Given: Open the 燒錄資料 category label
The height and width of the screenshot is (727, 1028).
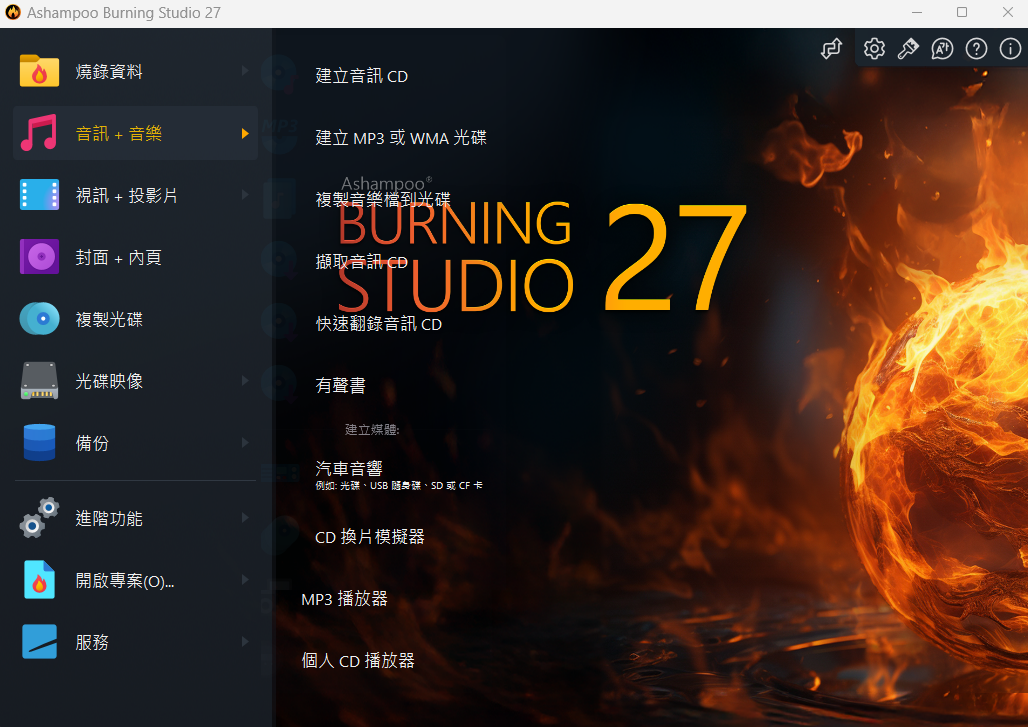Looking at the screenshot, I should click(x=109, y=71).
